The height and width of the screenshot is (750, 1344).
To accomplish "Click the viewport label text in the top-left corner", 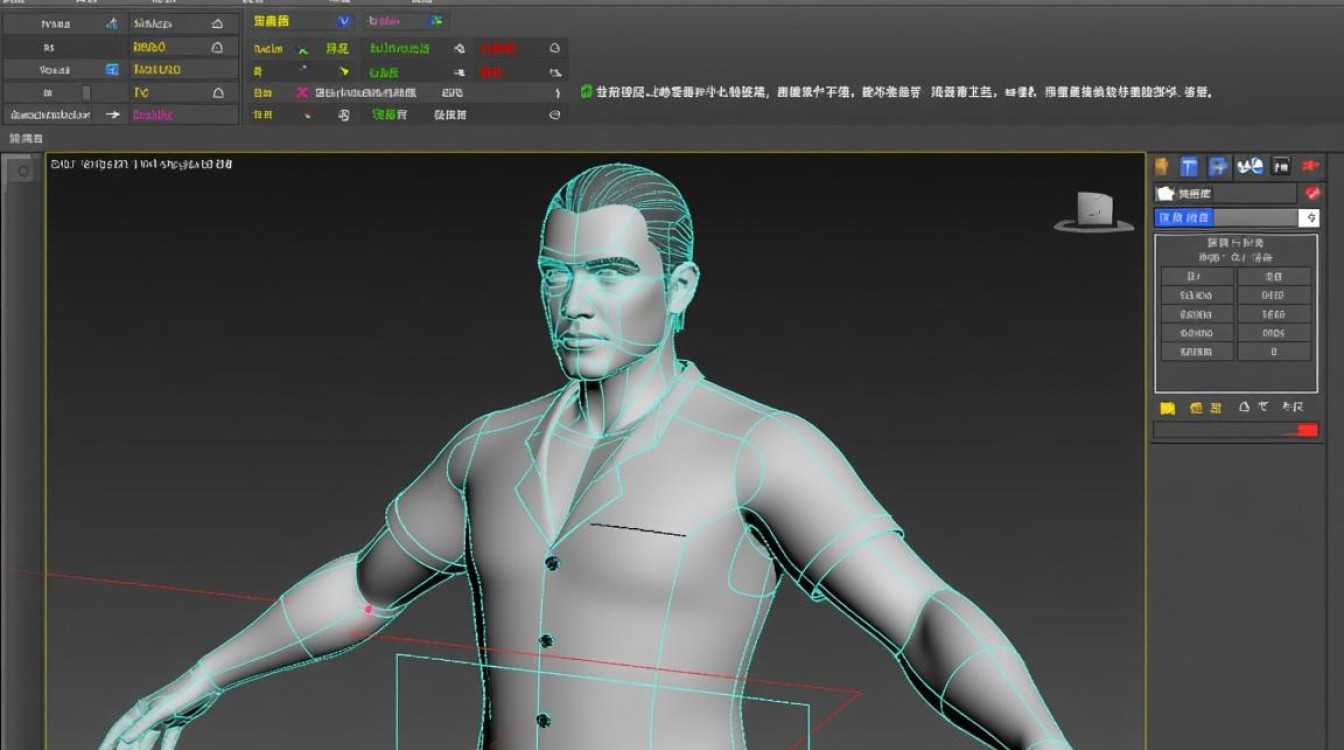I will click(140, 163).
